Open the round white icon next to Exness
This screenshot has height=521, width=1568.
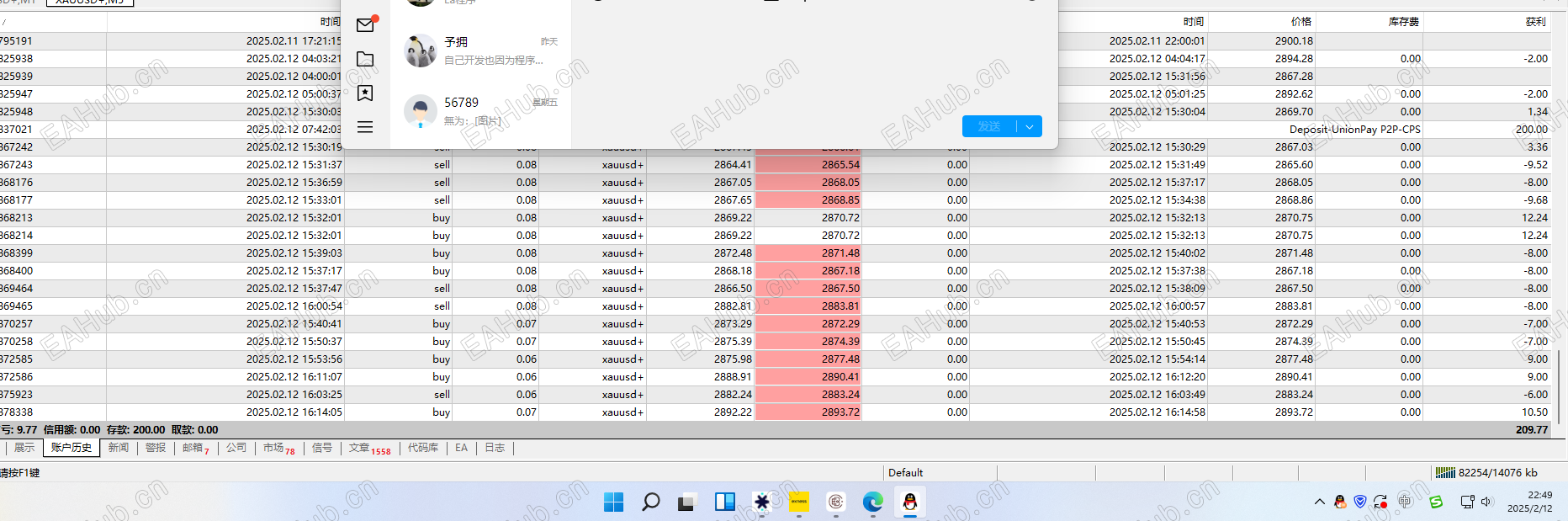(836, 502)
